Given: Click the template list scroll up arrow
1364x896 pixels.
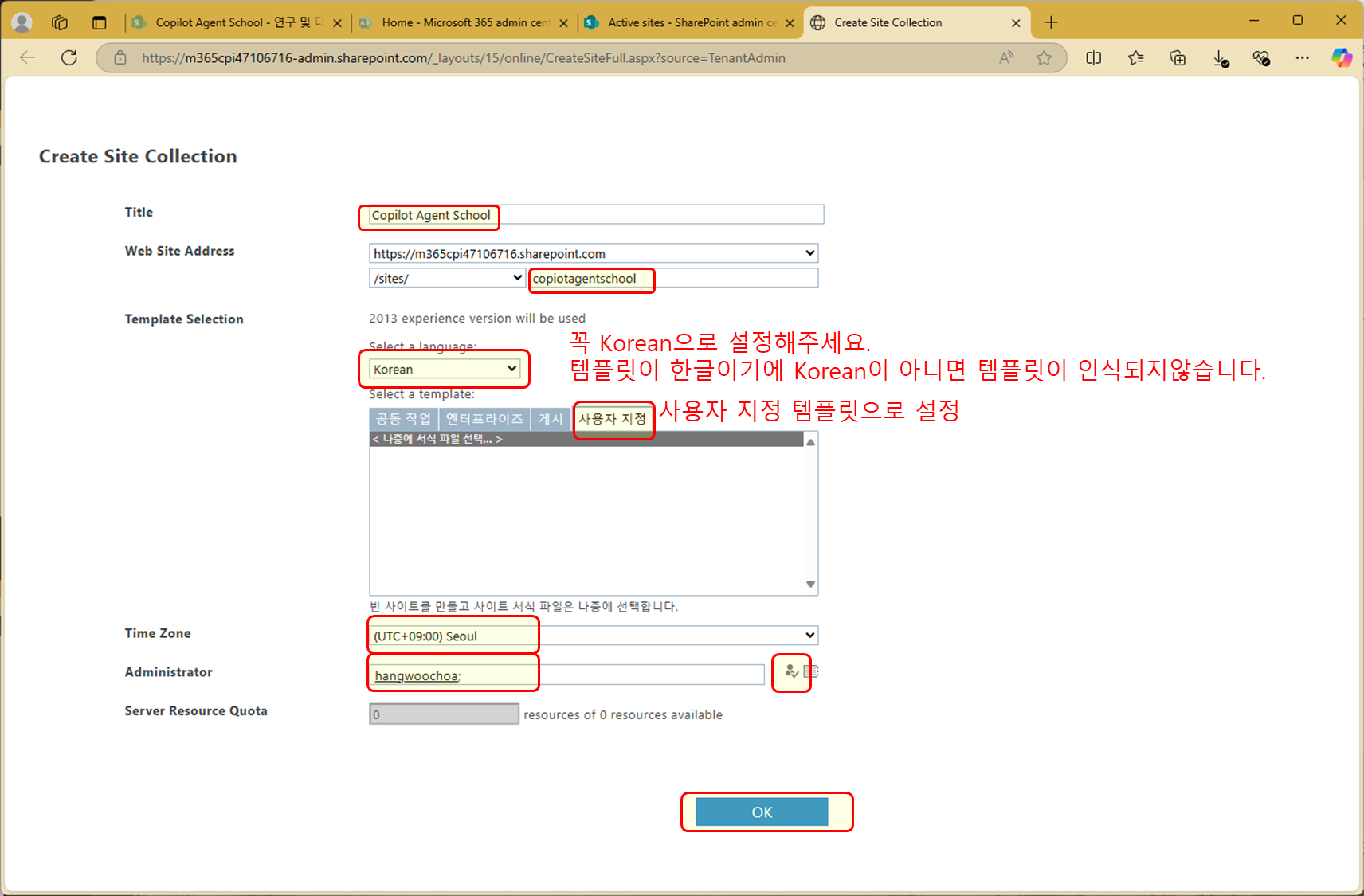Looking at the screenshot, I should pos(810,442).
